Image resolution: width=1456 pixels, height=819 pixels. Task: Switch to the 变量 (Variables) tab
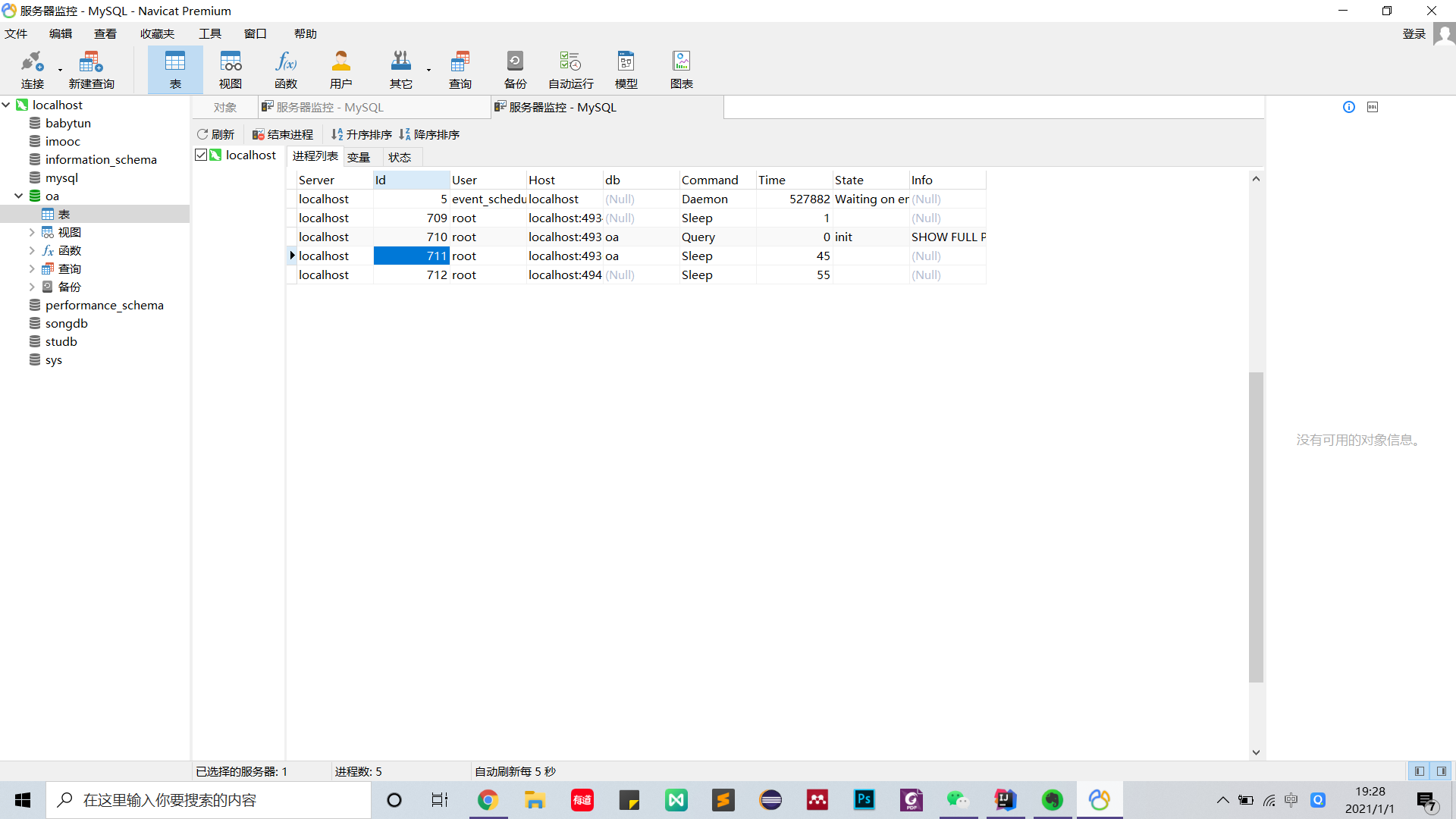[359, 157]
